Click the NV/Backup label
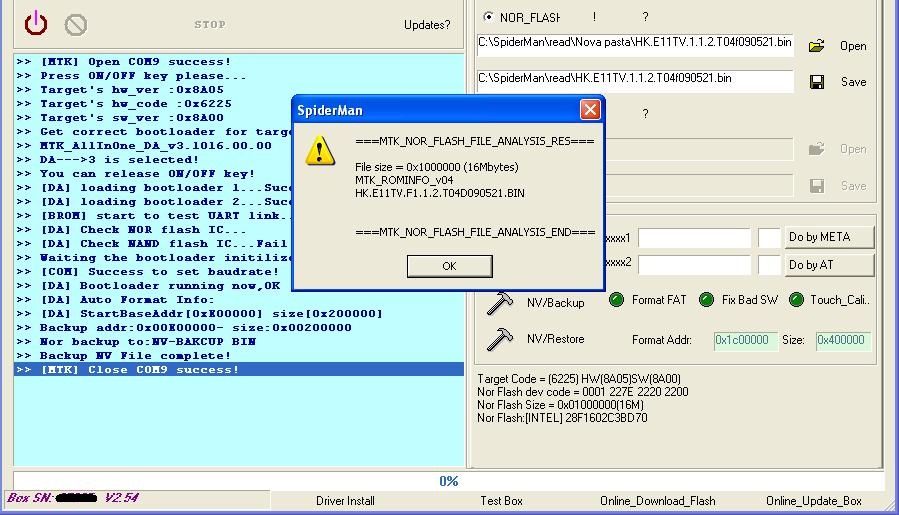The image size is (899, 515). [556, 303]
